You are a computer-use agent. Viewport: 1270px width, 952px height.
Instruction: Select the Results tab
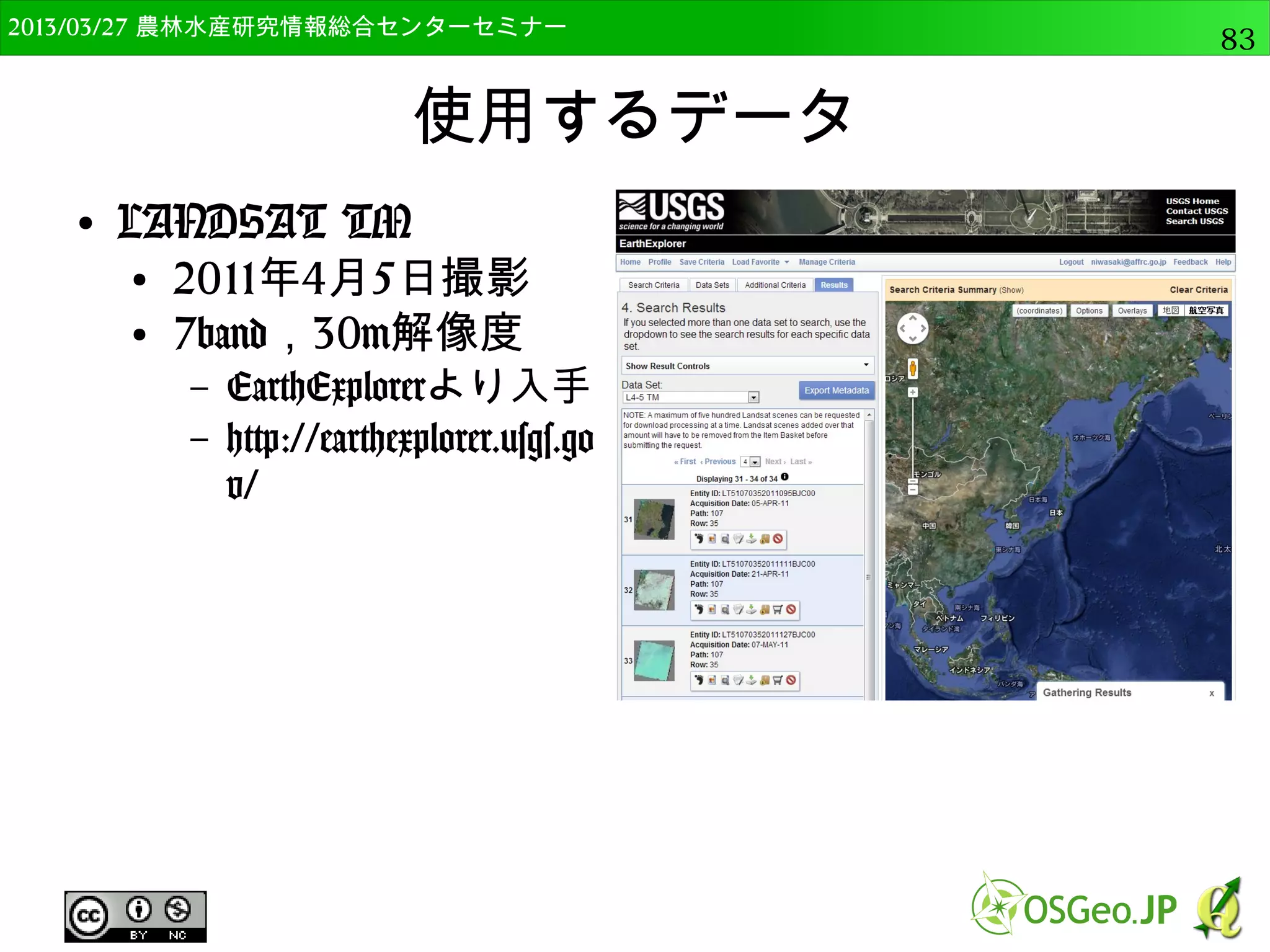coord(834,285)
